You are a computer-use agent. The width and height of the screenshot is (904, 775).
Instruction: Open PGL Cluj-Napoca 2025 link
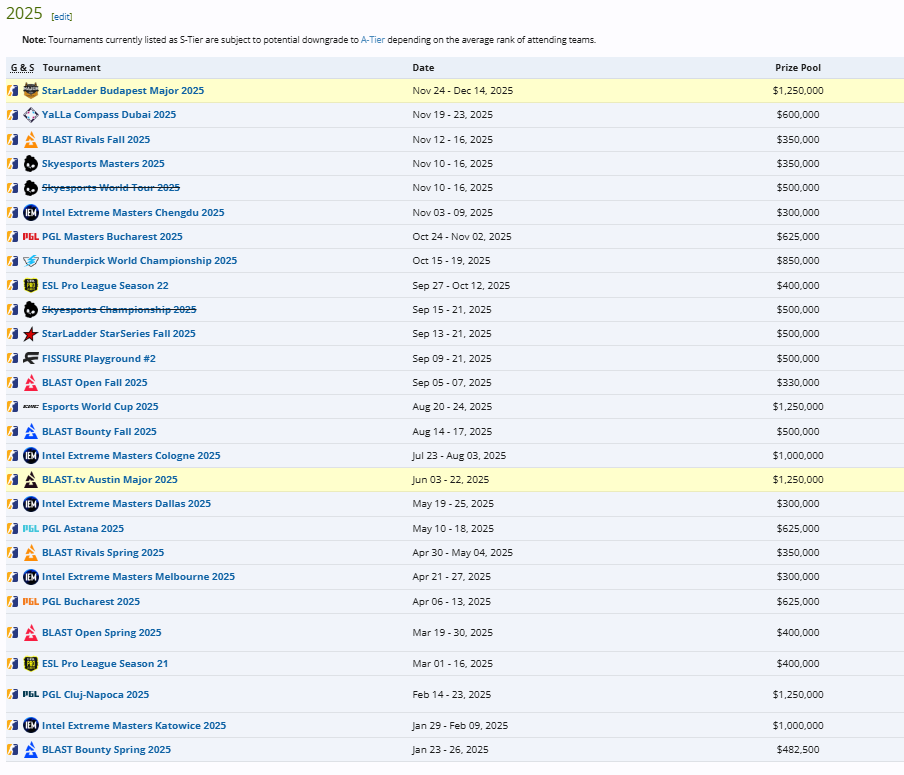click(x=96, y=694)
